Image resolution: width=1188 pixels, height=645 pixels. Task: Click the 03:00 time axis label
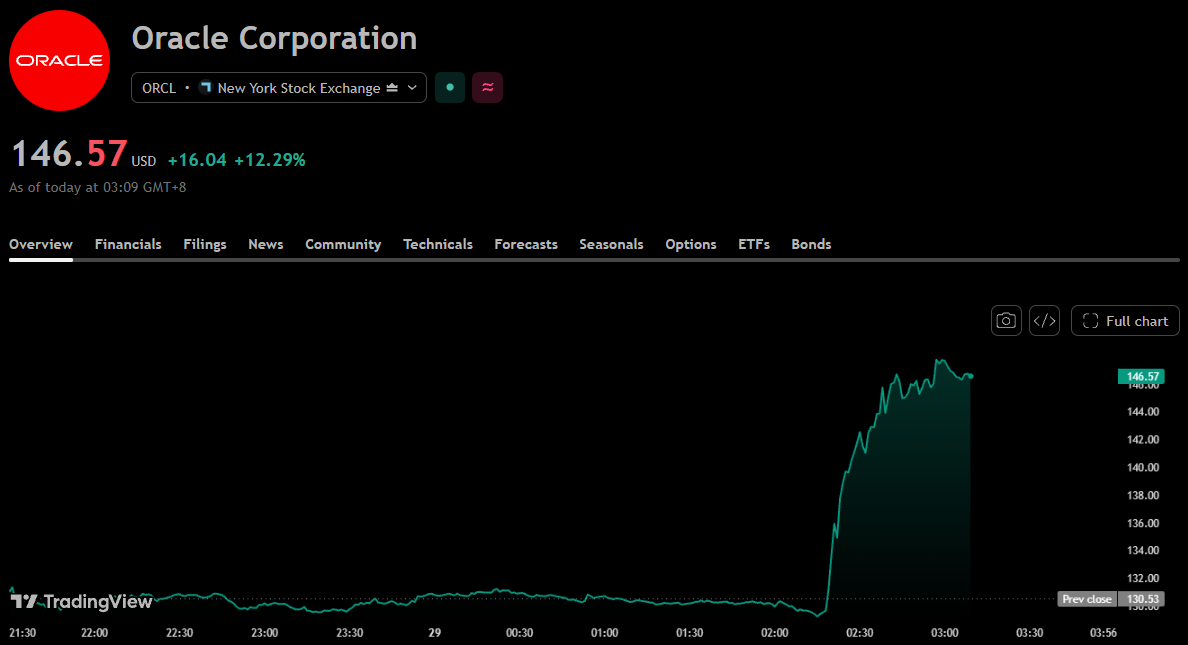click(x=945, y=632)
